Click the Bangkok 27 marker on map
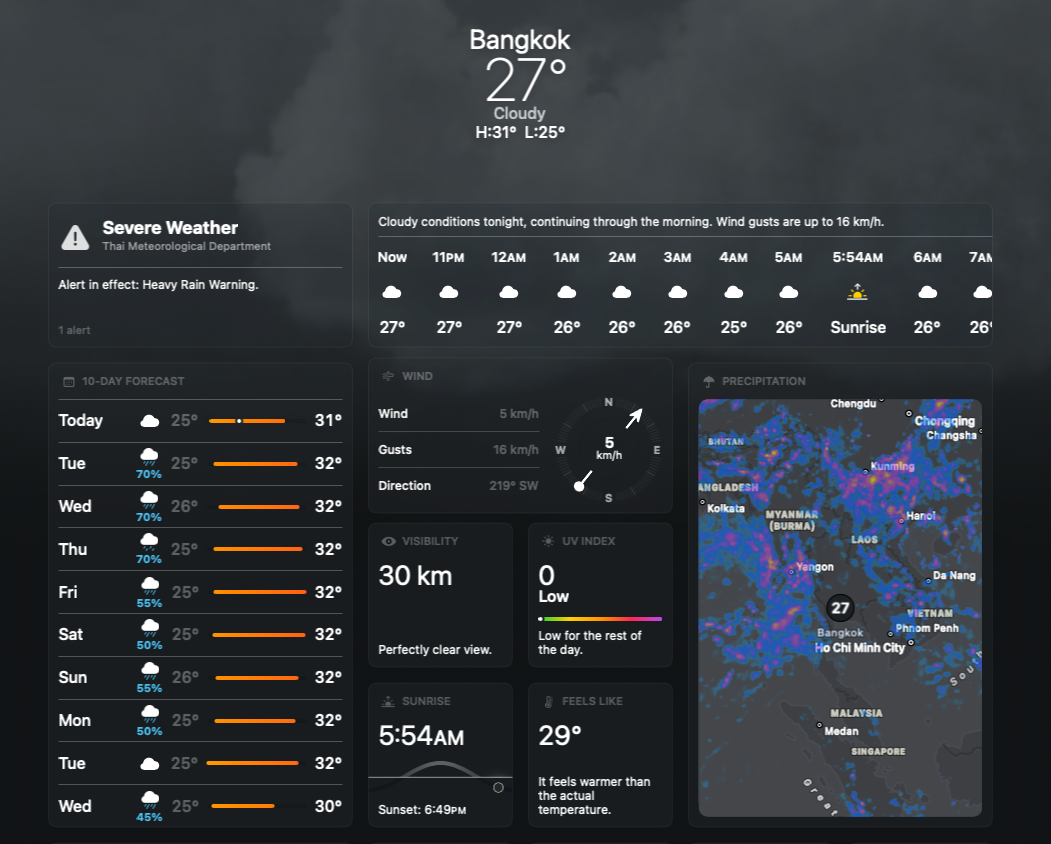 coord(840,608)
